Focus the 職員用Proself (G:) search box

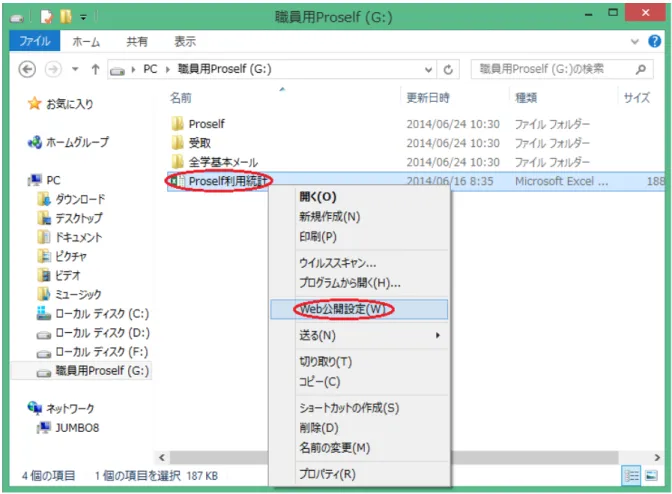click(562, 69)
